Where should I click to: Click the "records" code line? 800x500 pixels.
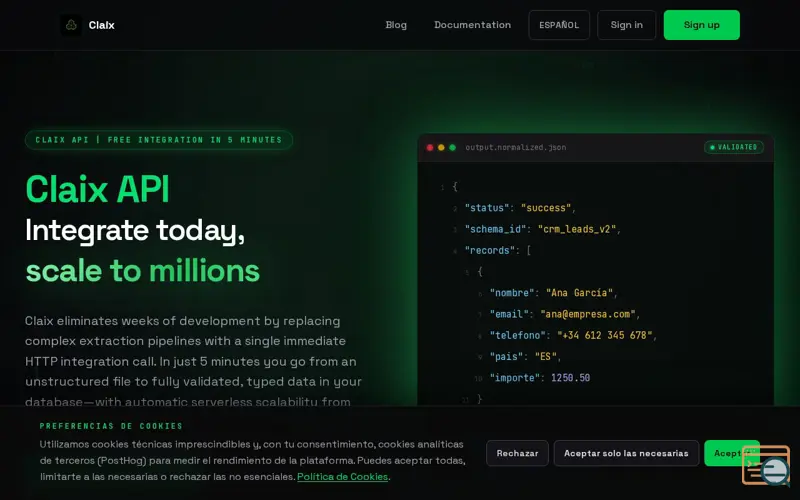click(497, 251)
